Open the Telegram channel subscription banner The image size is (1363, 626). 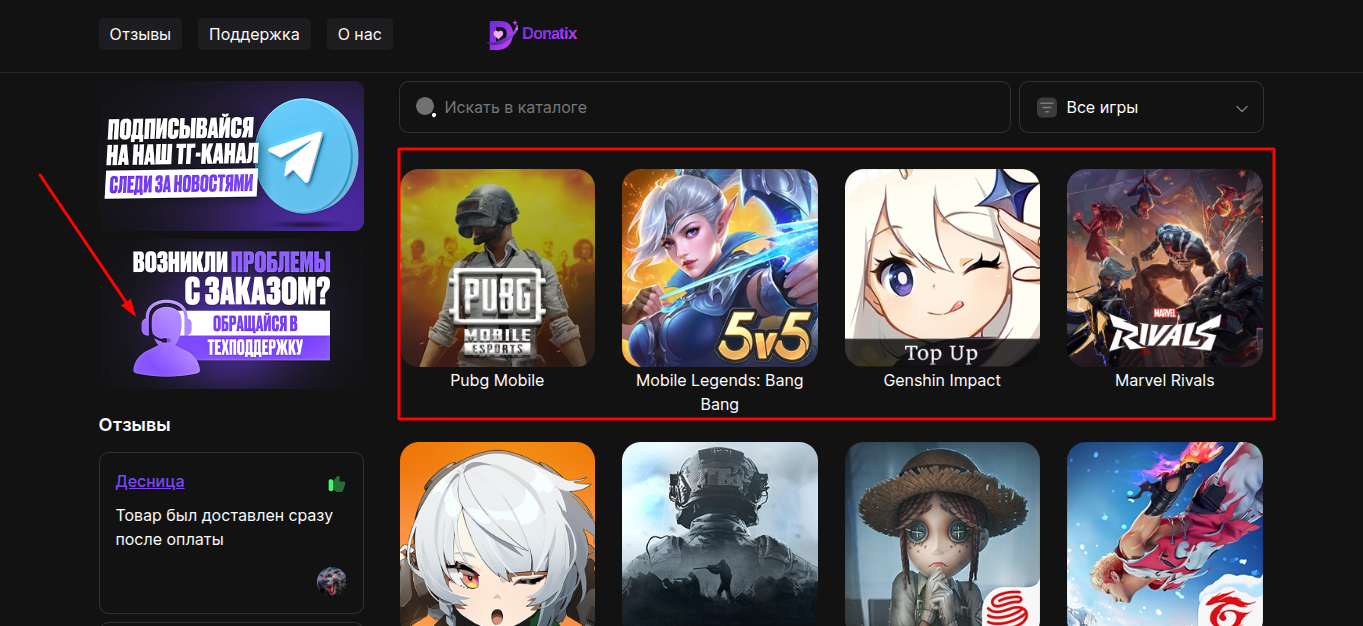click(x=231, y=156)
